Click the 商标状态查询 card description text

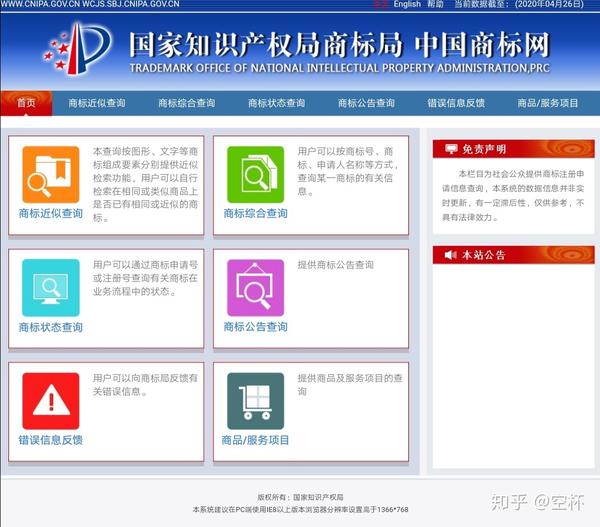[145, 278]
